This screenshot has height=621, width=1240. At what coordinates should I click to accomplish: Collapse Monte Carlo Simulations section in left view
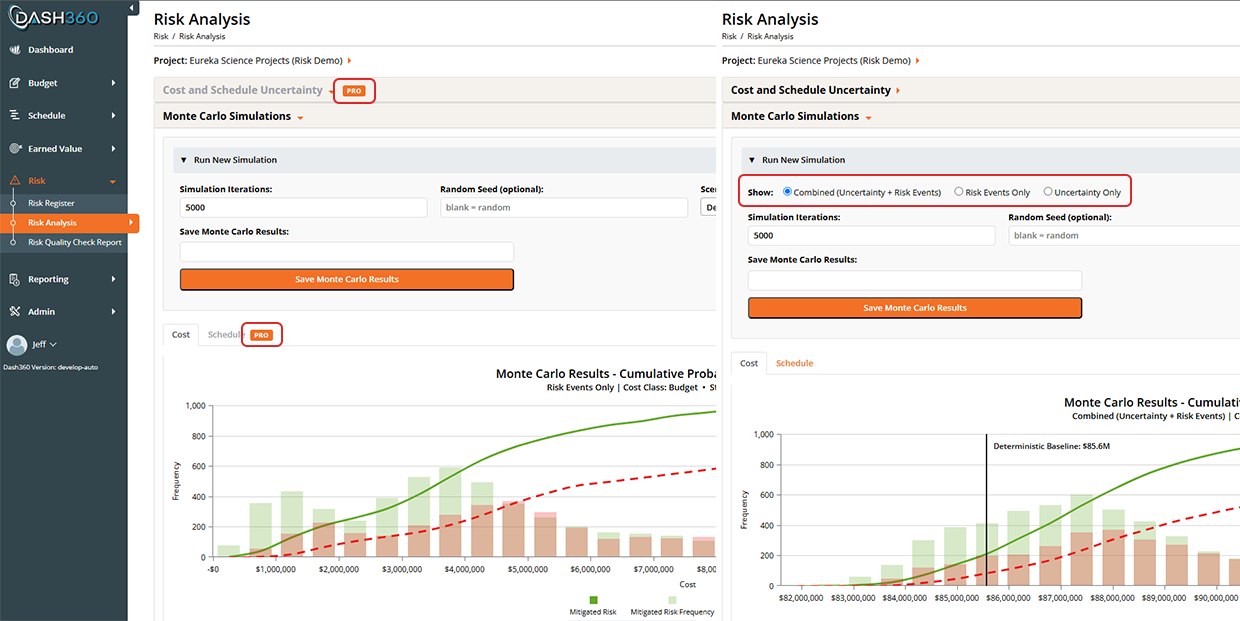tap(300, 117)
